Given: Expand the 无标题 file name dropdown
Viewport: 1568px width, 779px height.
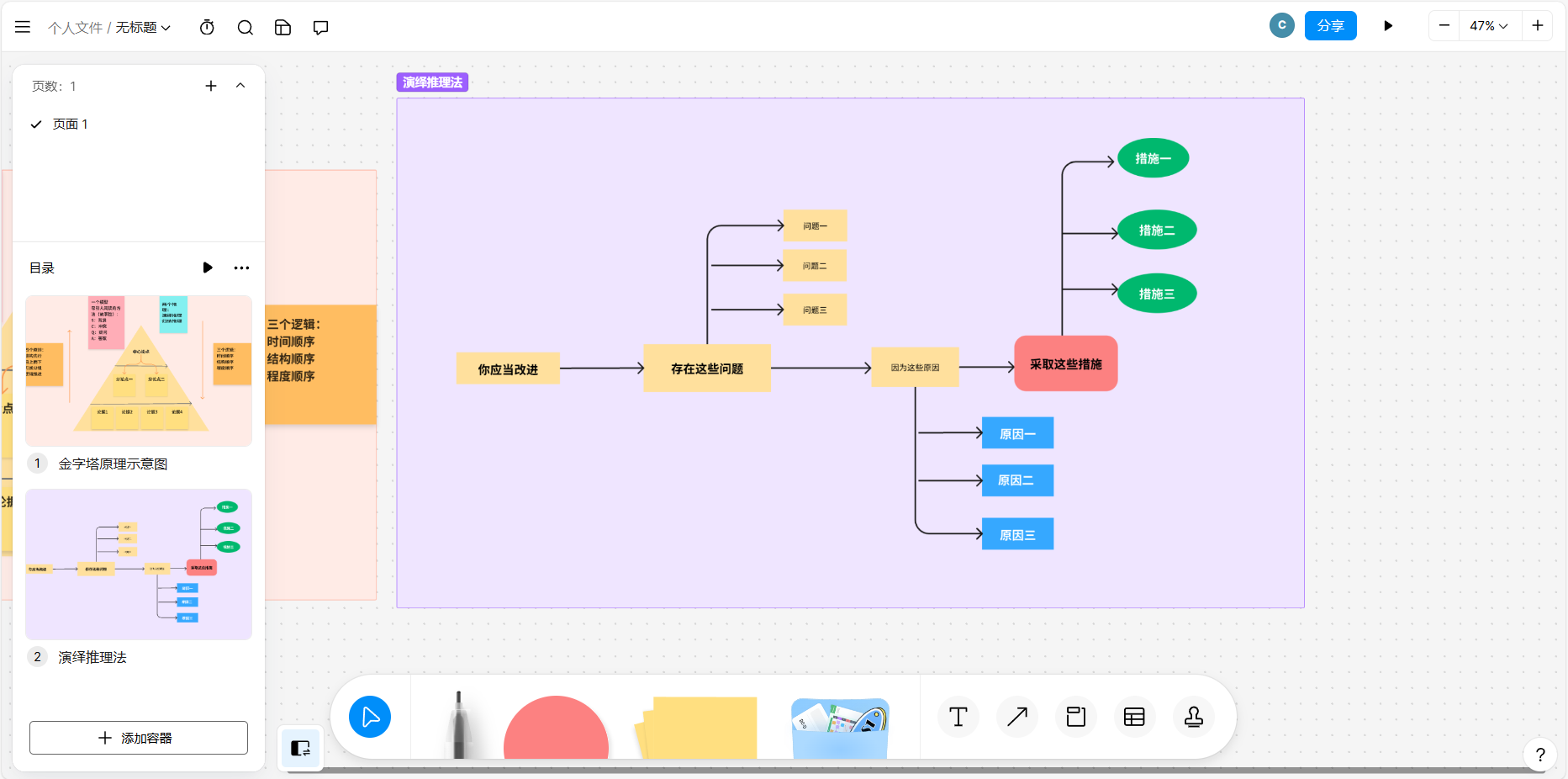Looking at the screenshot, I should click(x=143, y=28).
